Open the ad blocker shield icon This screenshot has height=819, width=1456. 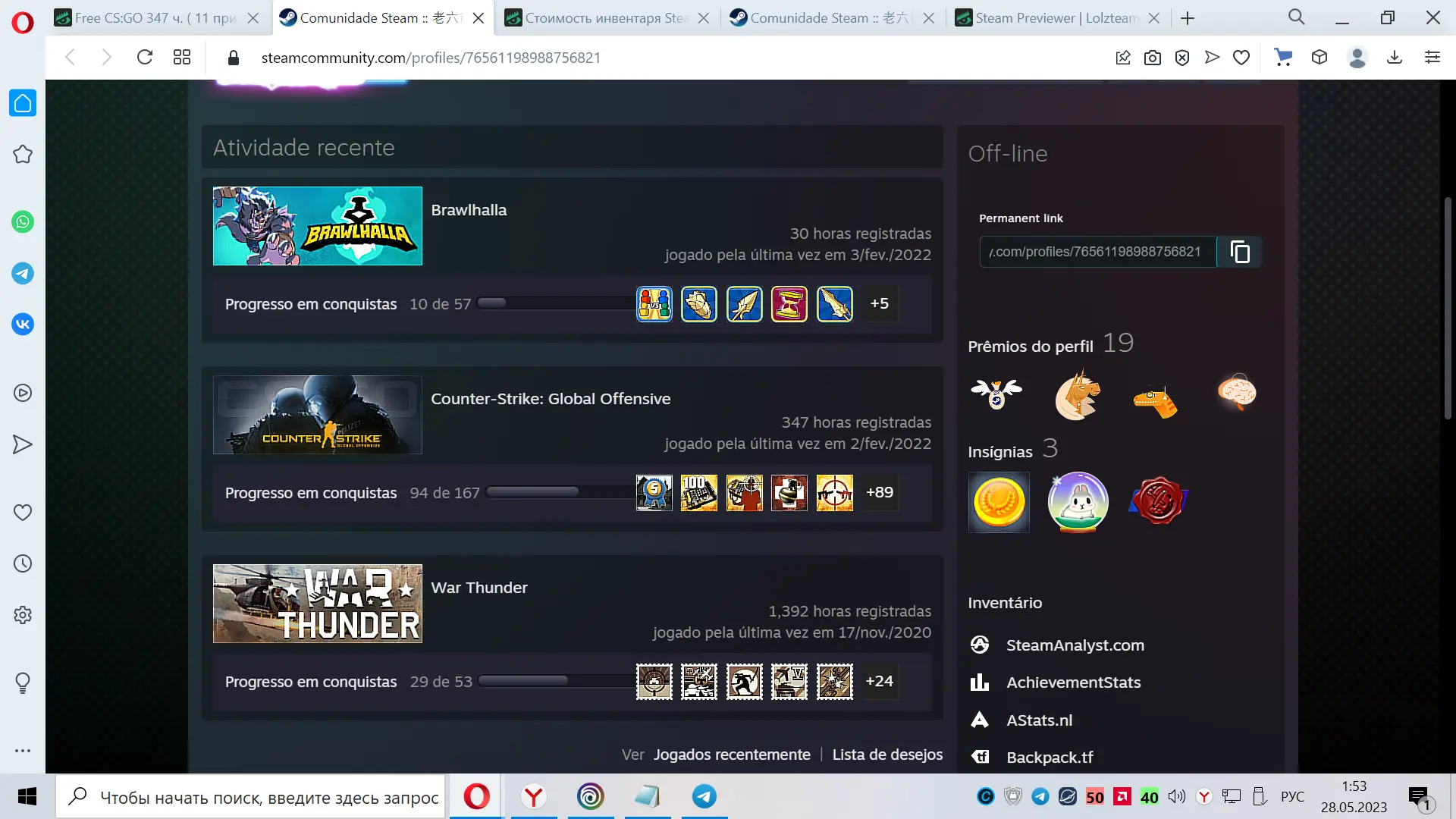[x=1182, y=58]
